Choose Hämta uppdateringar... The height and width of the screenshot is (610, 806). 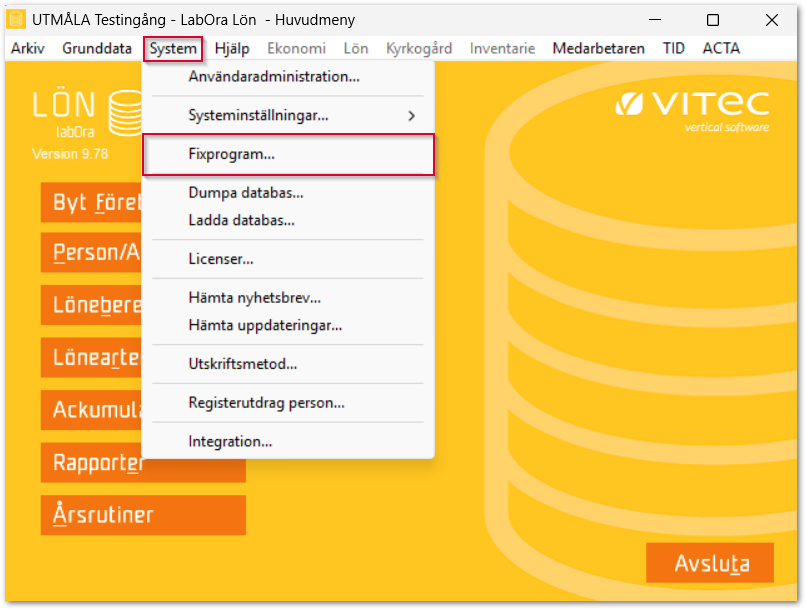pos(288,325)
